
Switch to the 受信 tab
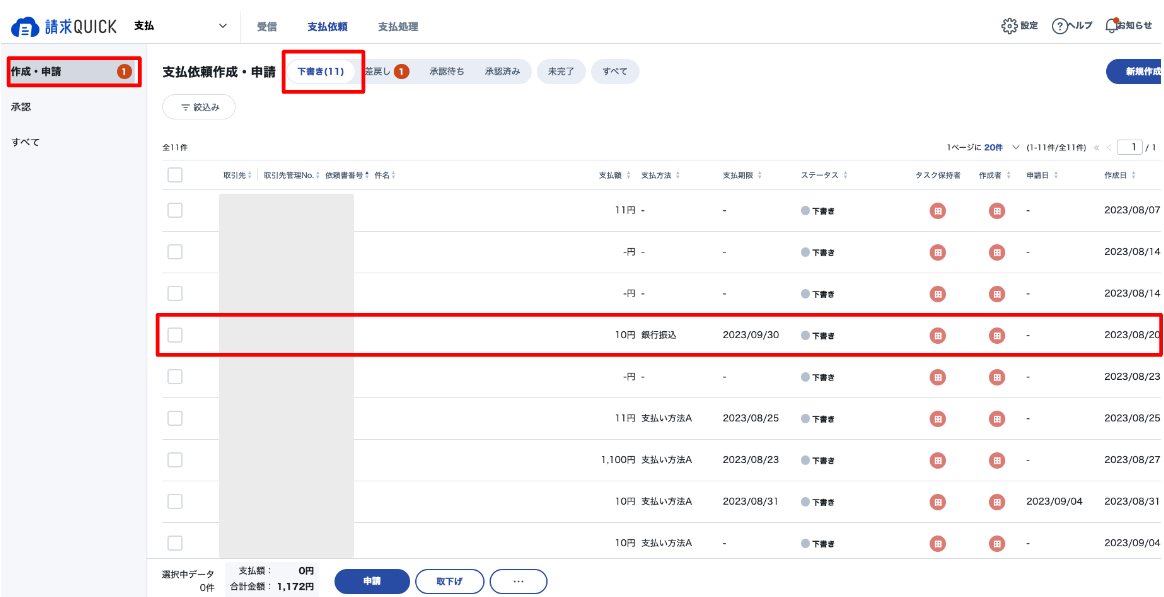(267, 27)
